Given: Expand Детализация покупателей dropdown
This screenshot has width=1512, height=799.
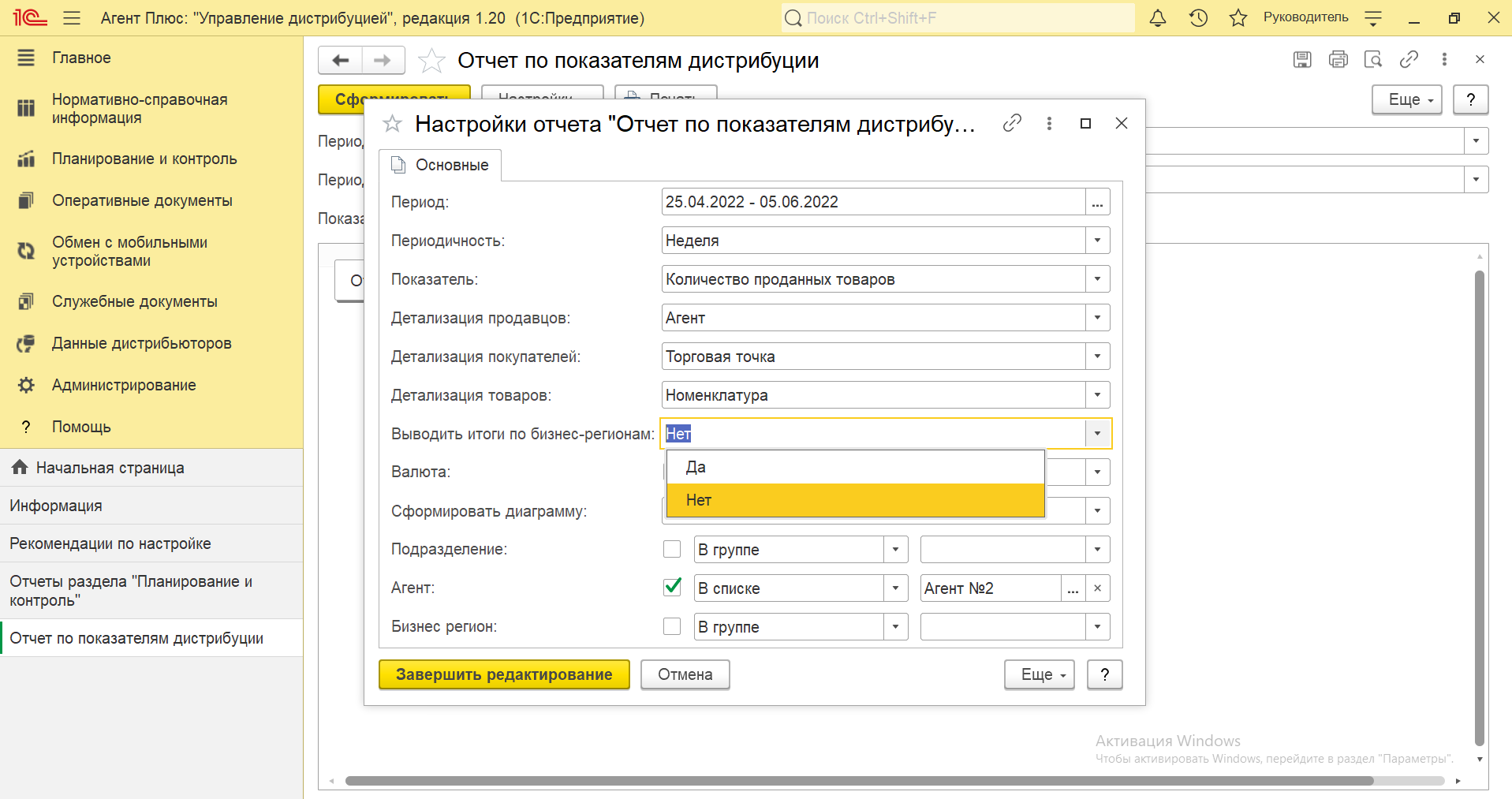Looking at the screenshot, I should pos(1097,357).
